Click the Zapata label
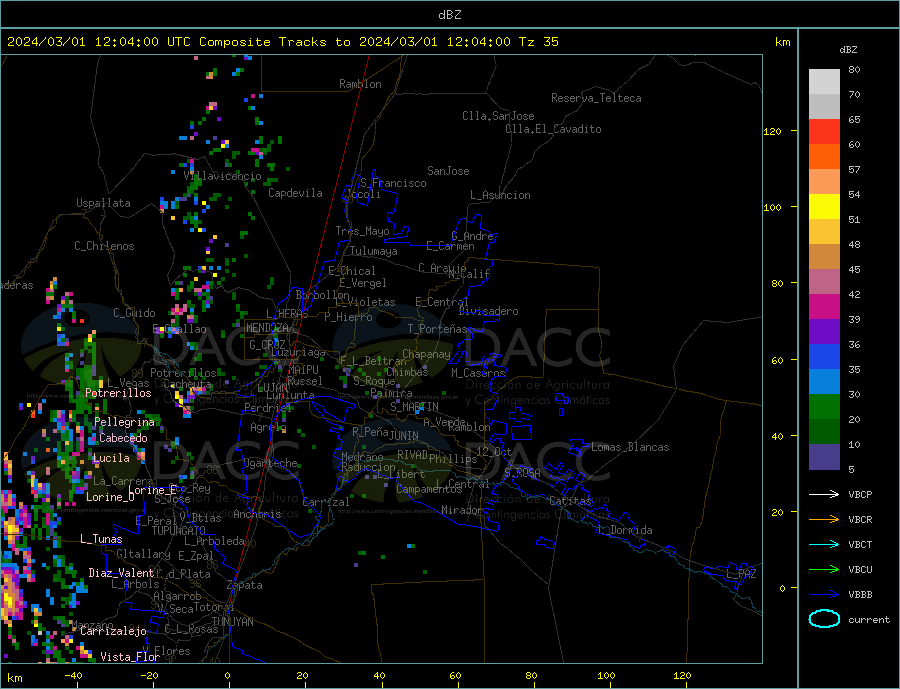Screen dimensions: 900x689 (245, 585)
